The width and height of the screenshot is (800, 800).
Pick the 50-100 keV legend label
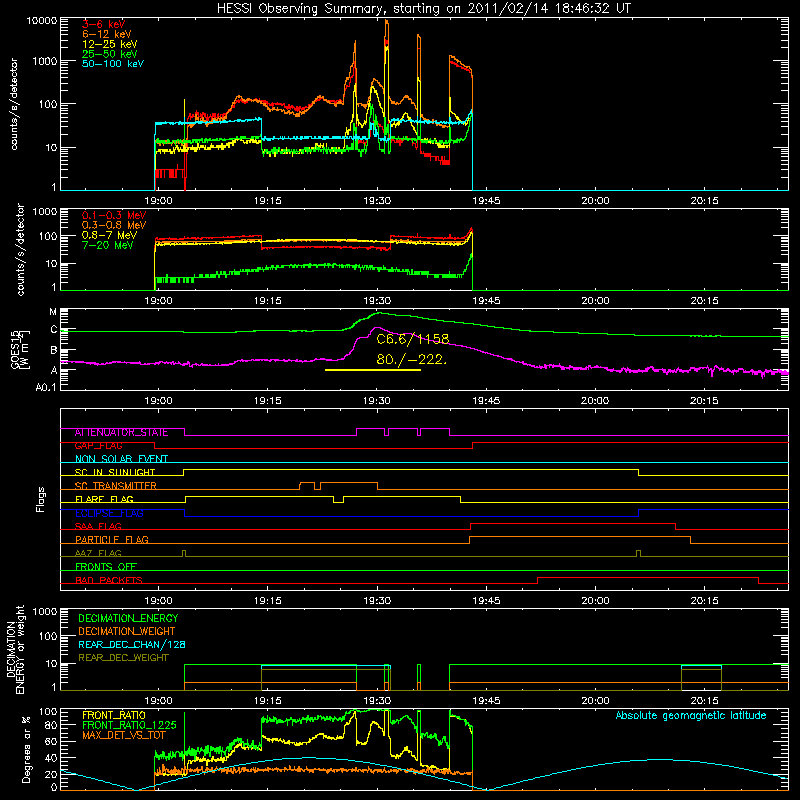click(x=113, y=64)
